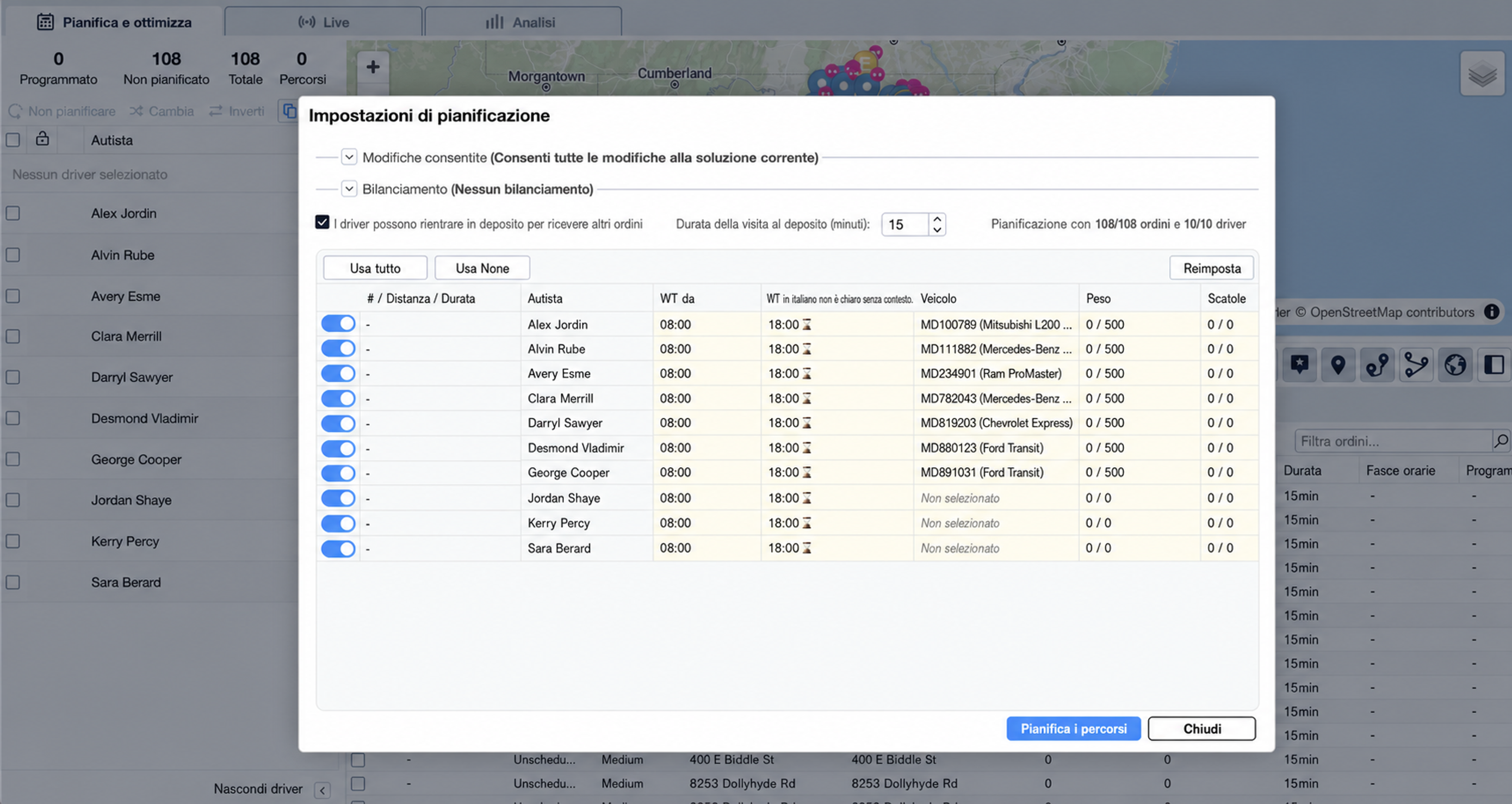1512x804 pixels.
Task: Collapse driver panel with Nascondi driver chevron
Action: (x=322, y=789)
